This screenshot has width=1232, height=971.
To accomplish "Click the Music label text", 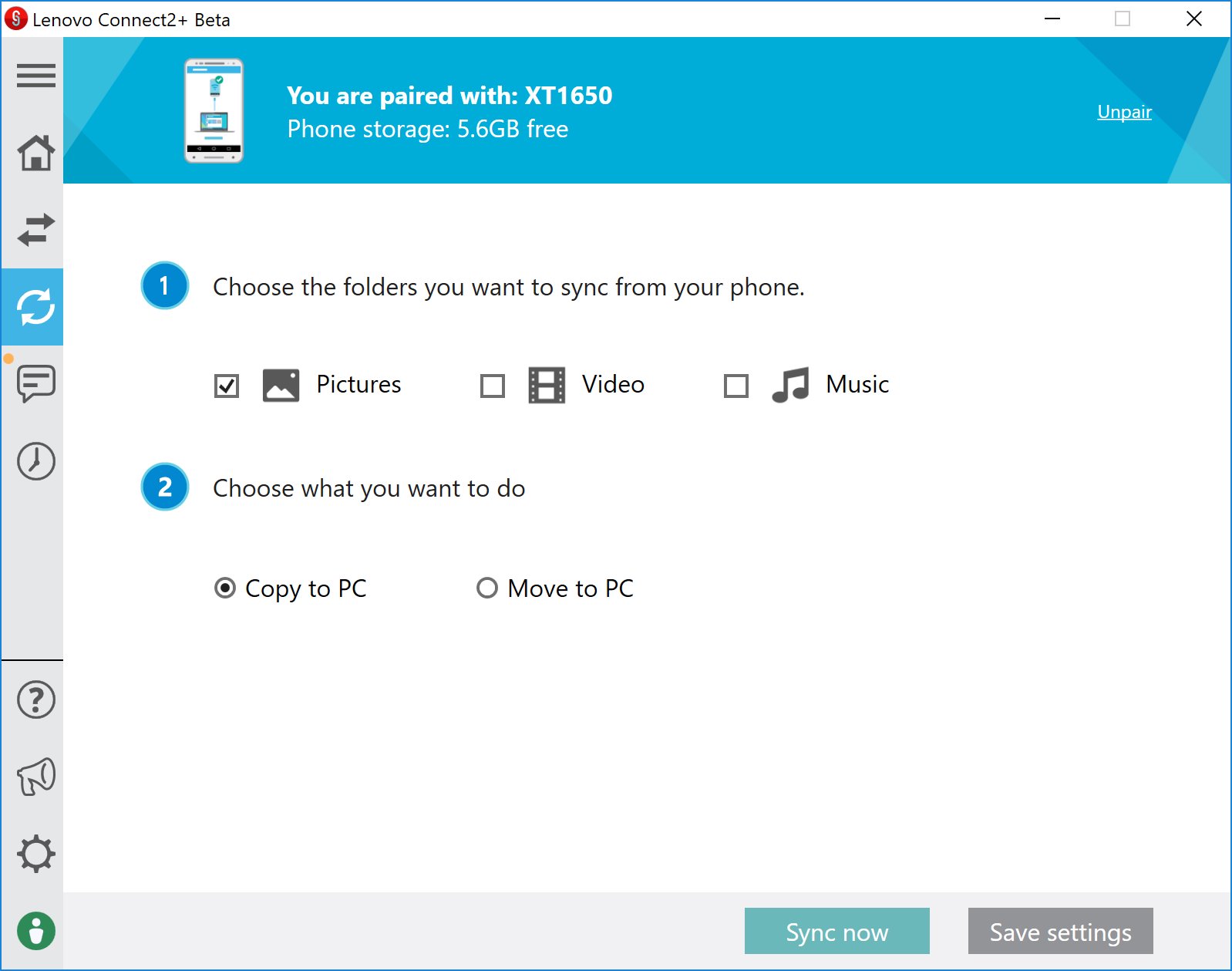I will pos(857,384).
